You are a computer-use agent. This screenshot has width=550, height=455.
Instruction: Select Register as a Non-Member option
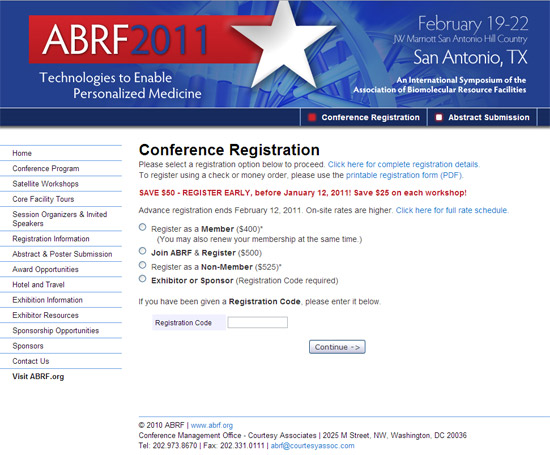point(142,265)
